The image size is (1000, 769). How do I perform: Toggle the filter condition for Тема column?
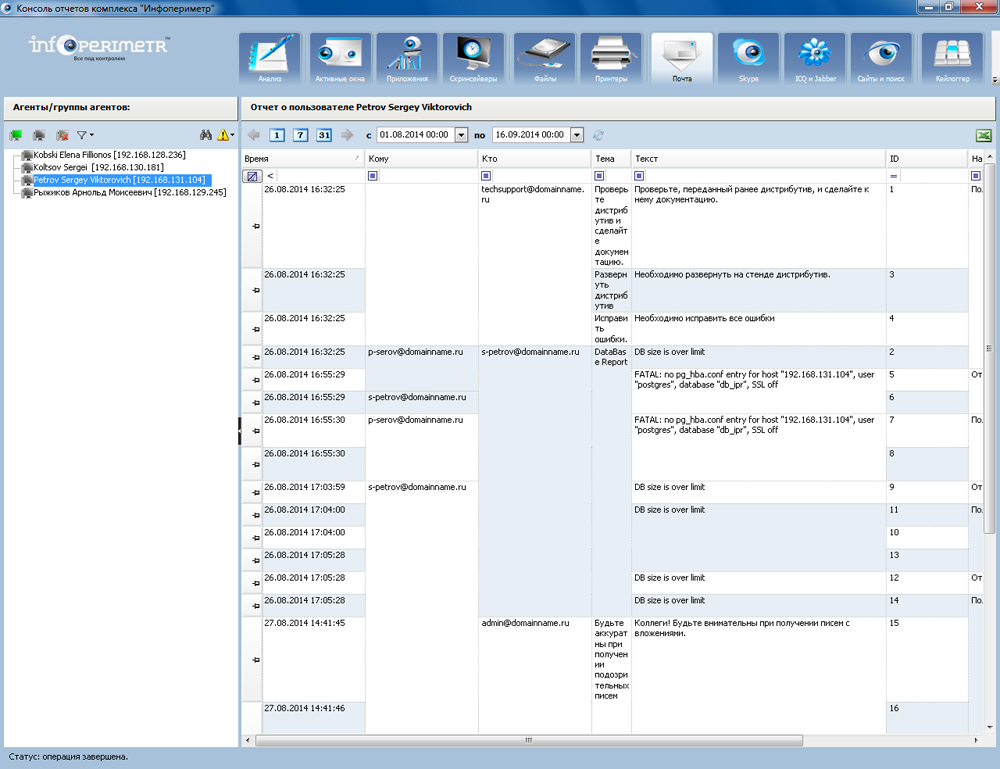click(599, 176)
